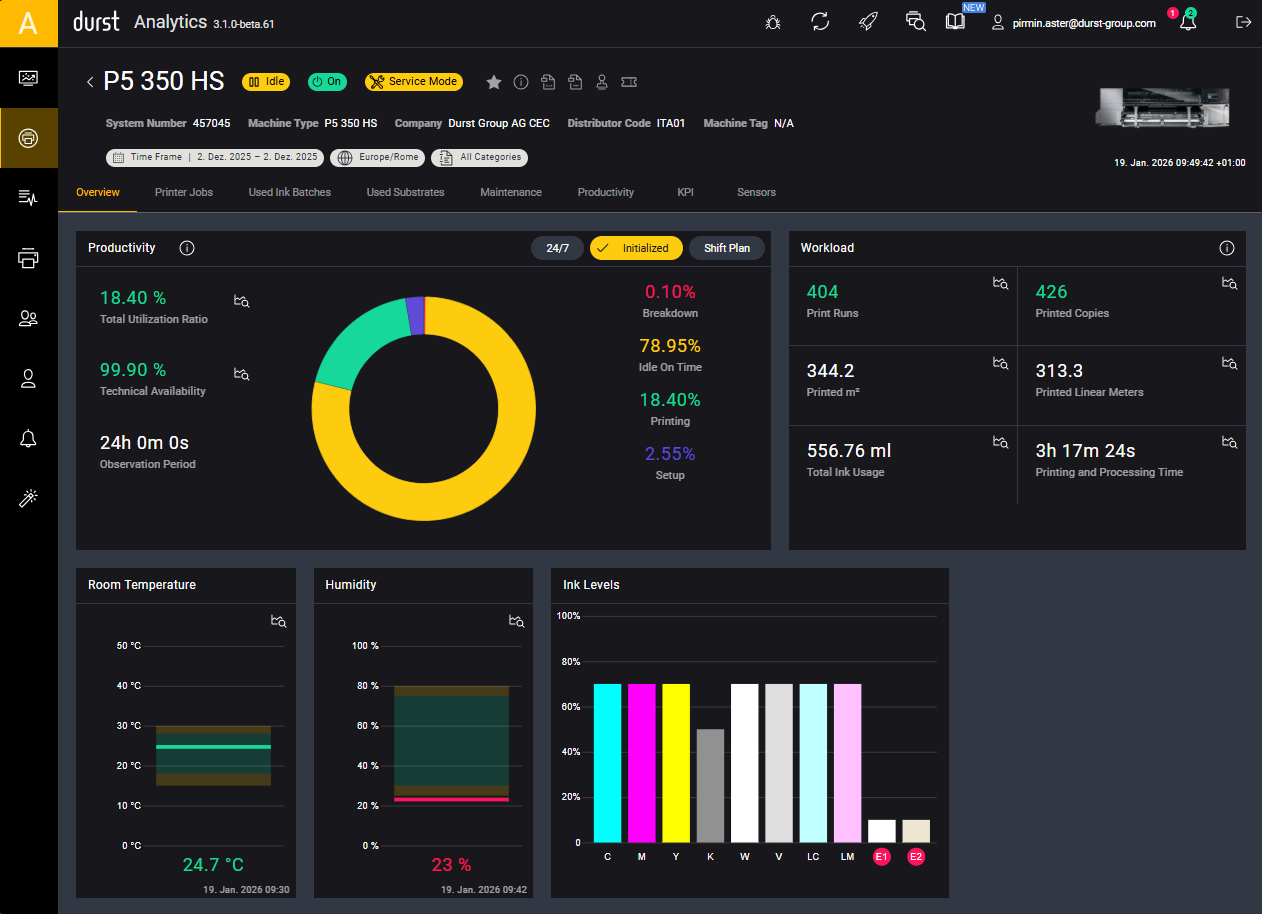Click the bug report icon in header

[773, 22]
